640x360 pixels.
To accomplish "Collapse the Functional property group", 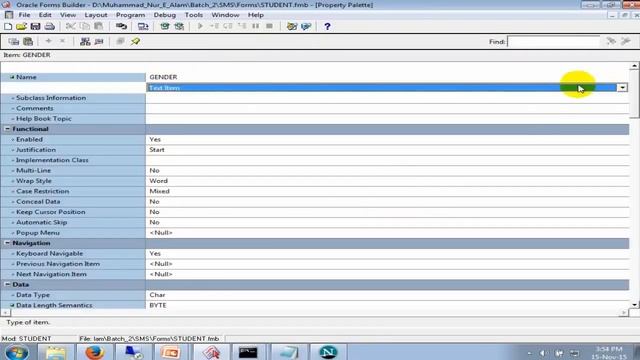I will (7, 129).
